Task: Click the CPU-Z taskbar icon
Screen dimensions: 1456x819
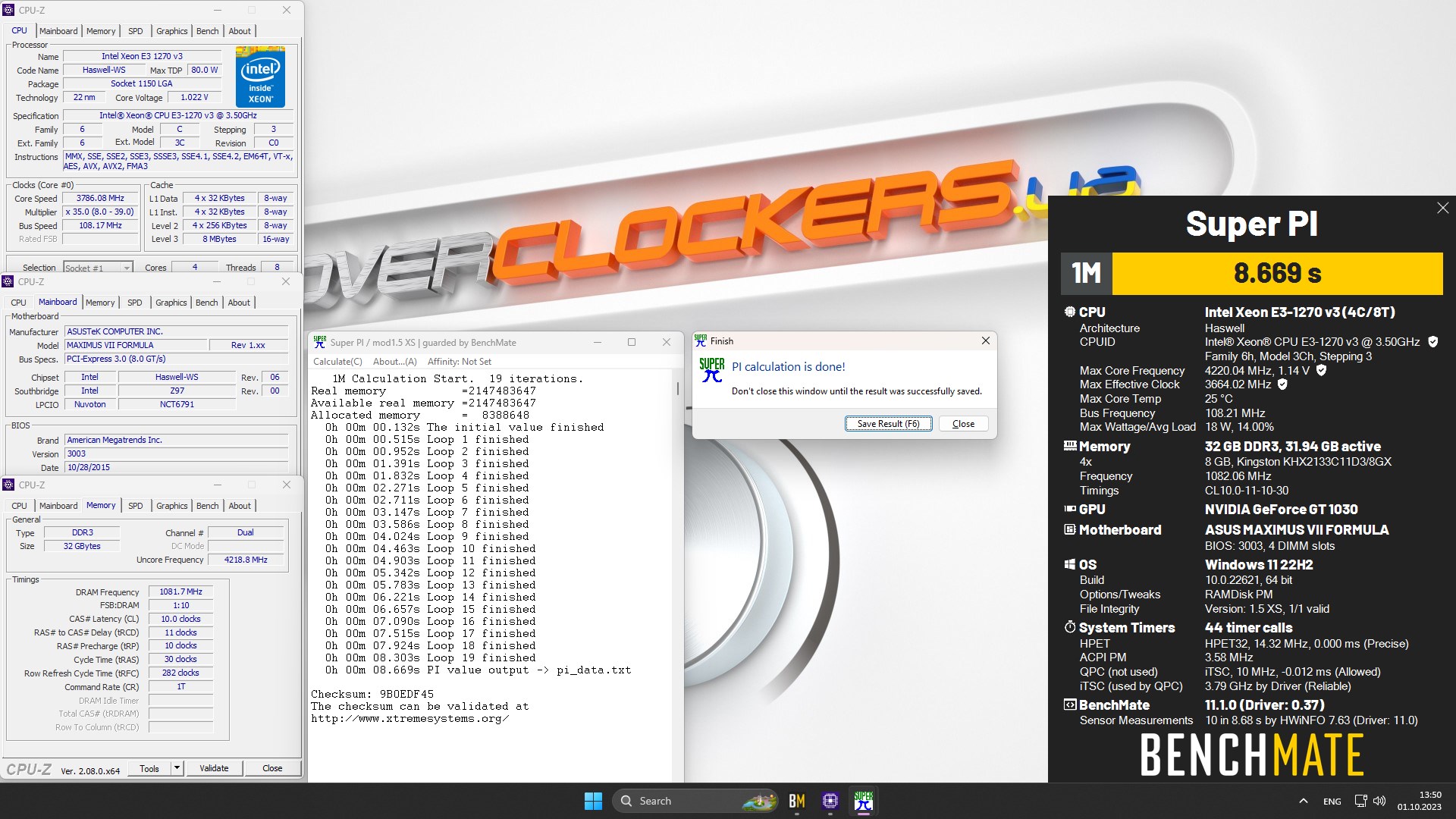Action: coord(830,801)
